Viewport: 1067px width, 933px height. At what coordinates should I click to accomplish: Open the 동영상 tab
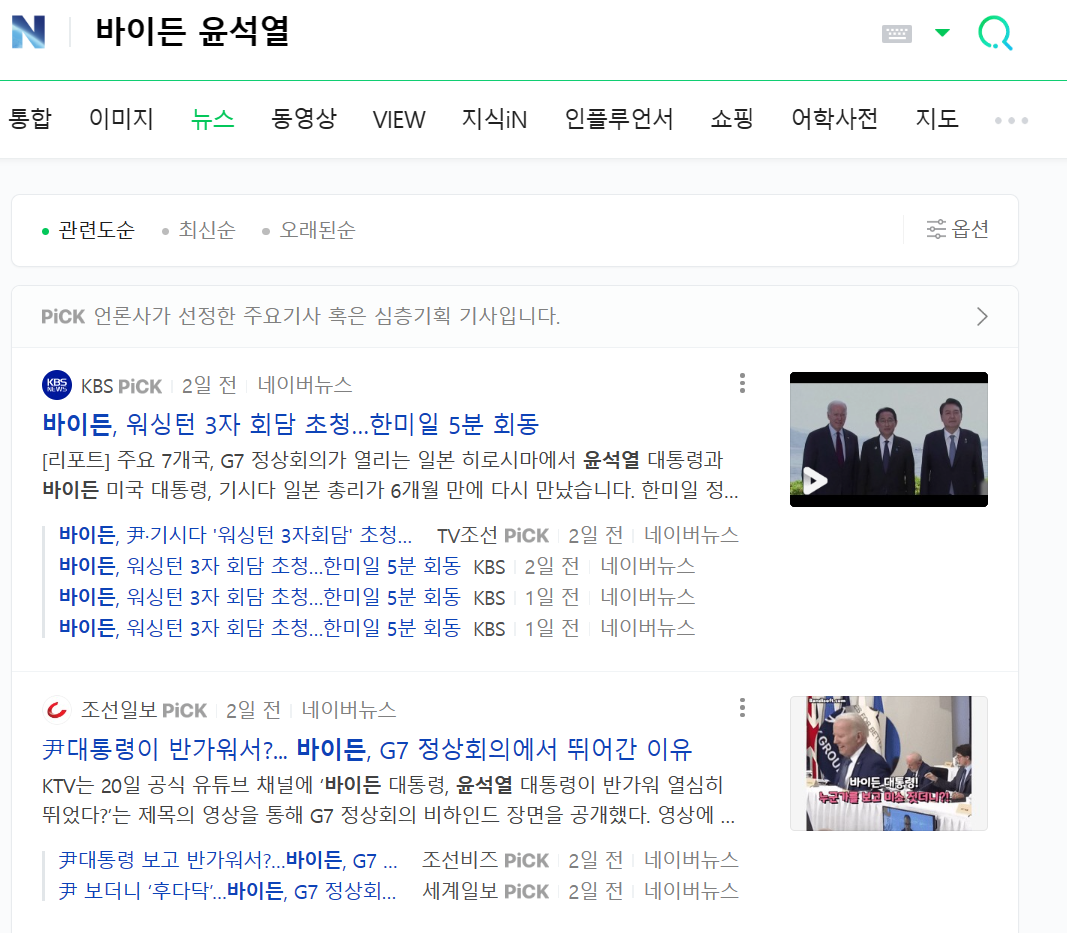coord(303,119)
